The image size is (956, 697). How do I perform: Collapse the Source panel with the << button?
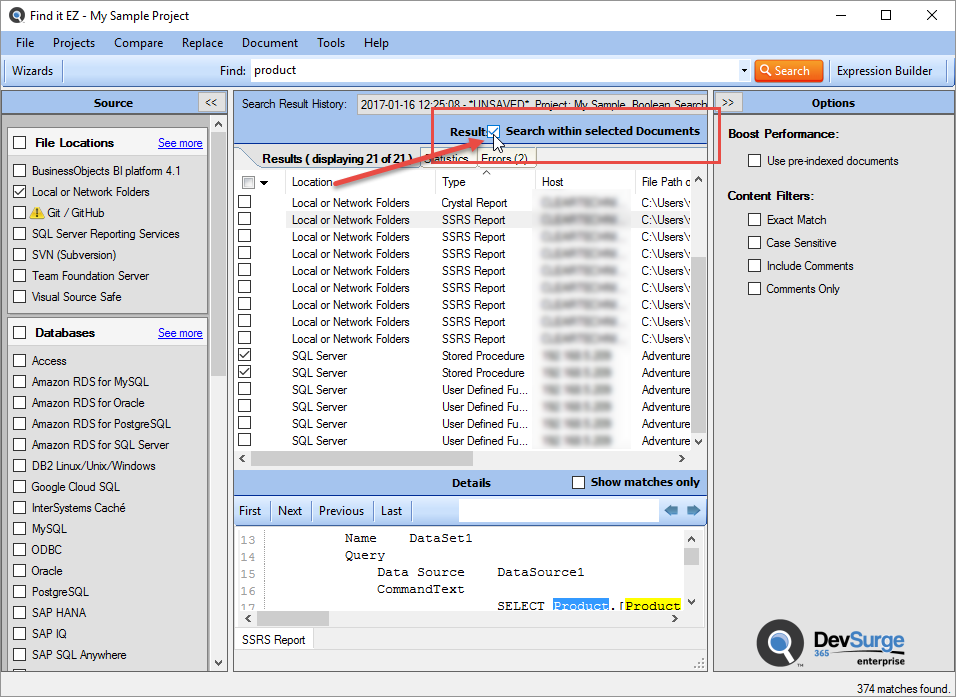tap(212, 102)
